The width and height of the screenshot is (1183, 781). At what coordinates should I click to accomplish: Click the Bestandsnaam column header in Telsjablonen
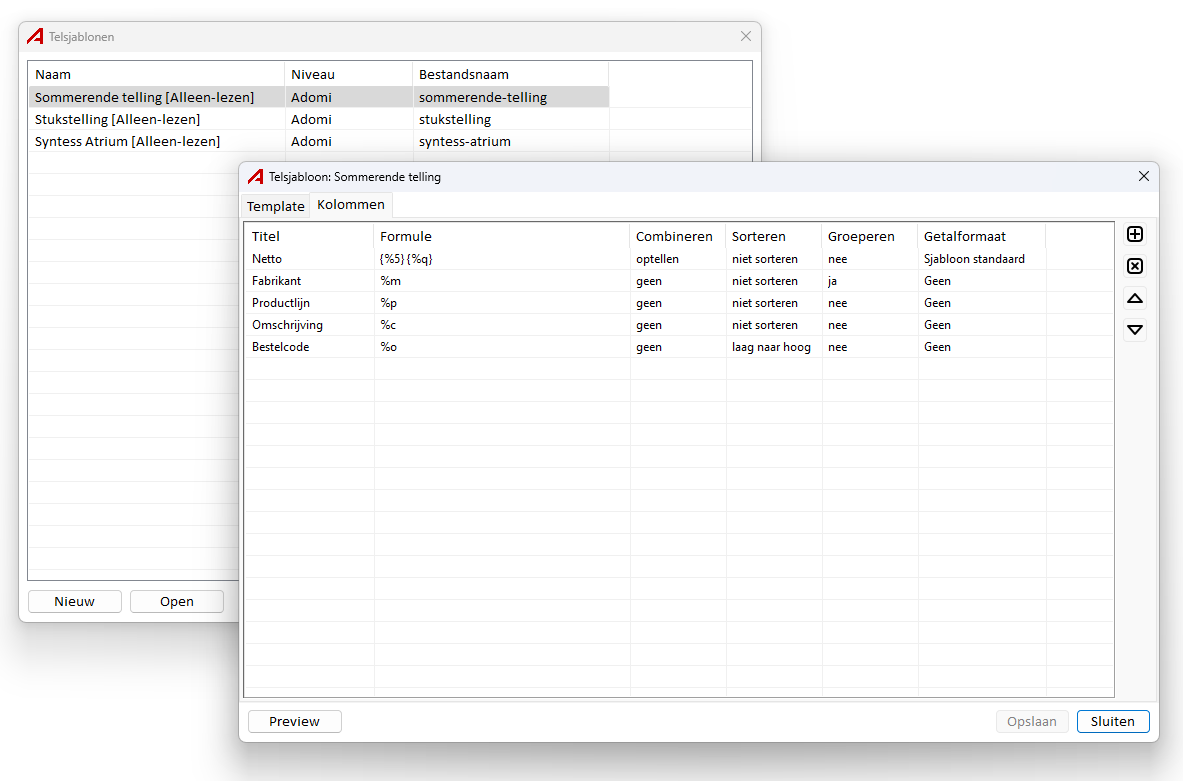(511, 74)
